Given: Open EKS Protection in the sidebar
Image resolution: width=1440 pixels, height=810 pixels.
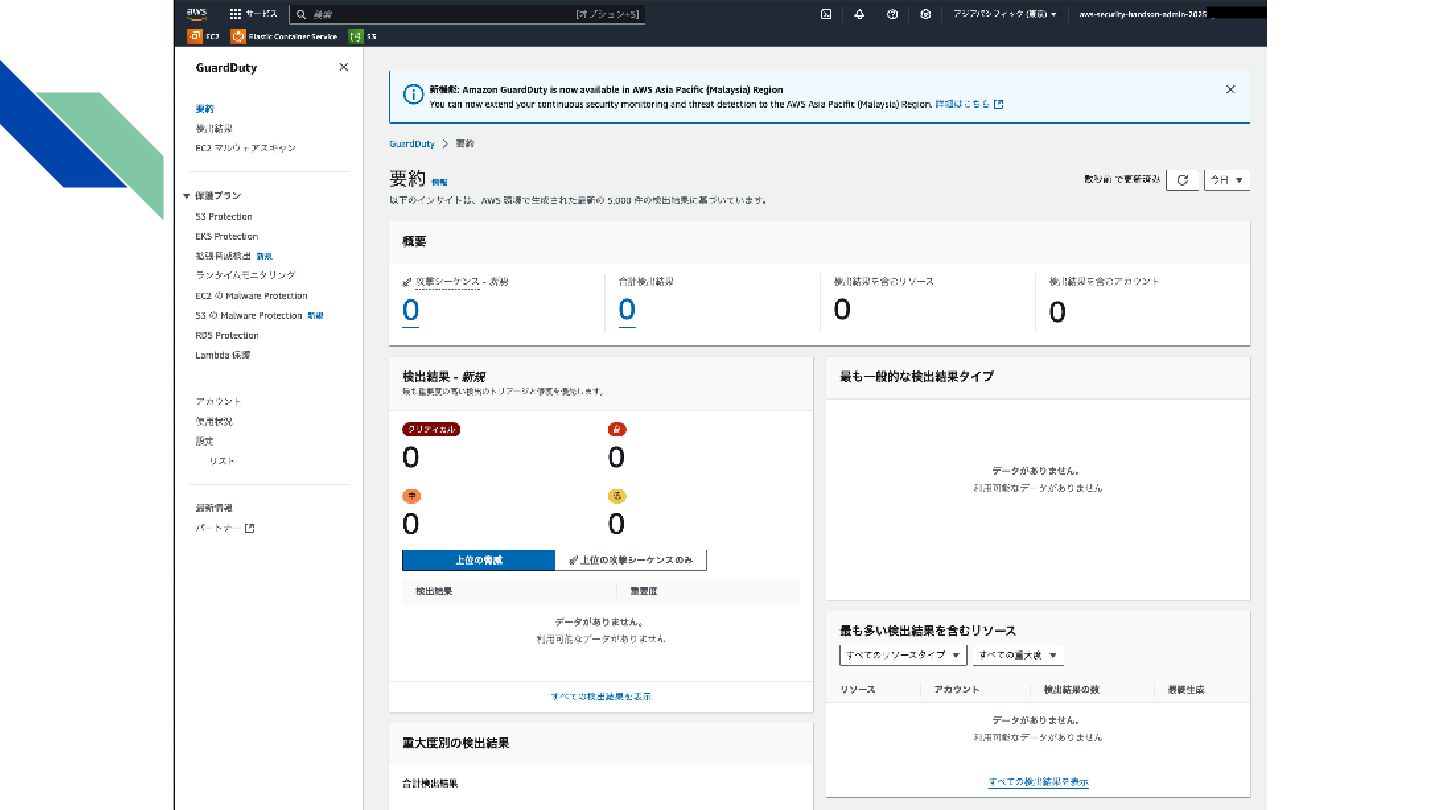Looking at the screenshot, I should pyautogui.click(x=227, y=237).
